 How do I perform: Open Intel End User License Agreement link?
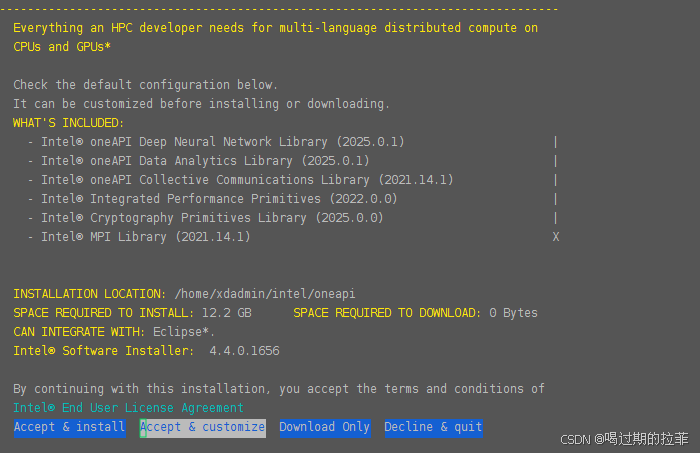(129, 408)
